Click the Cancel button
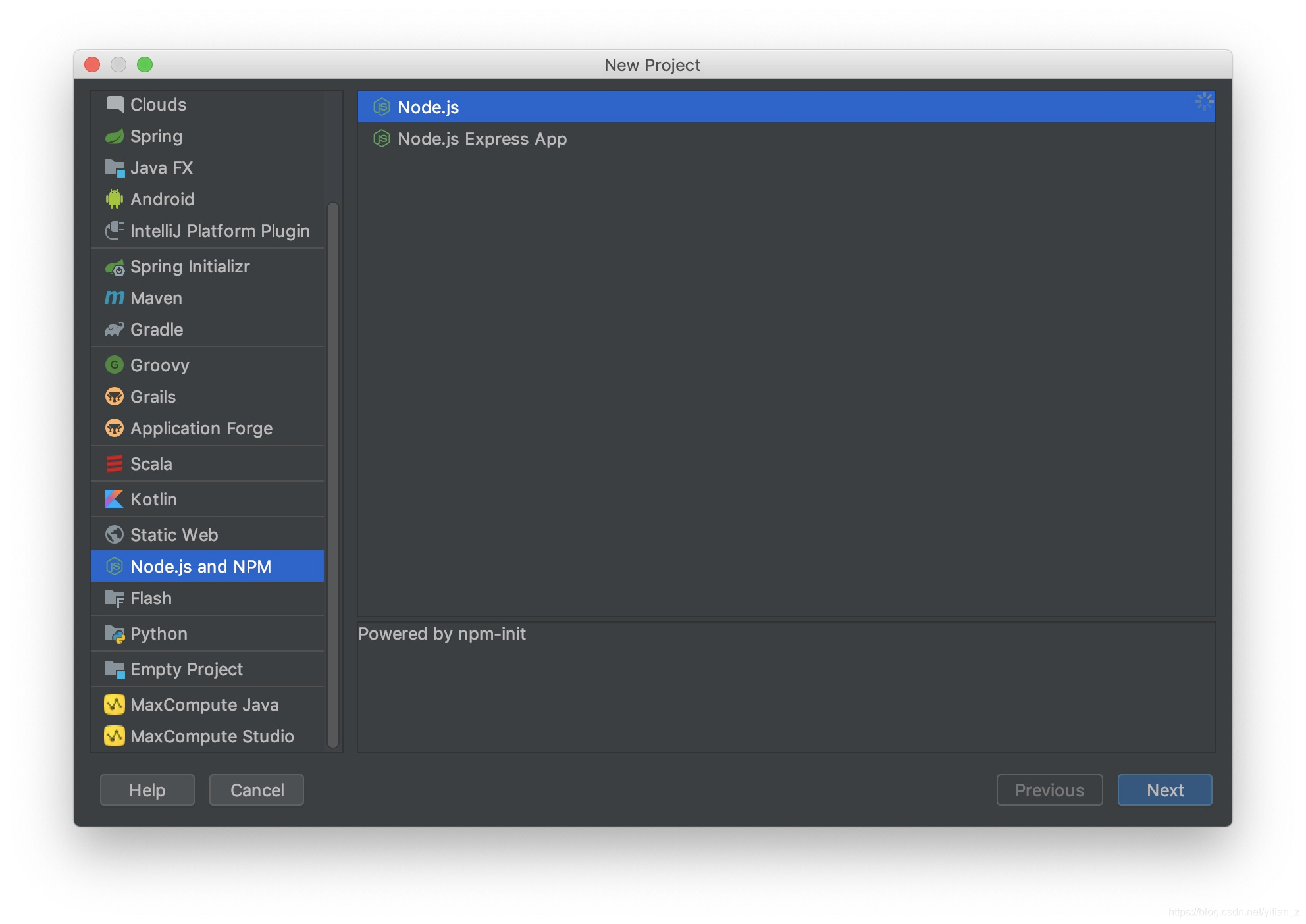Screen dimensions: 1306x924 pyautogui.click(x=257, y=790)
